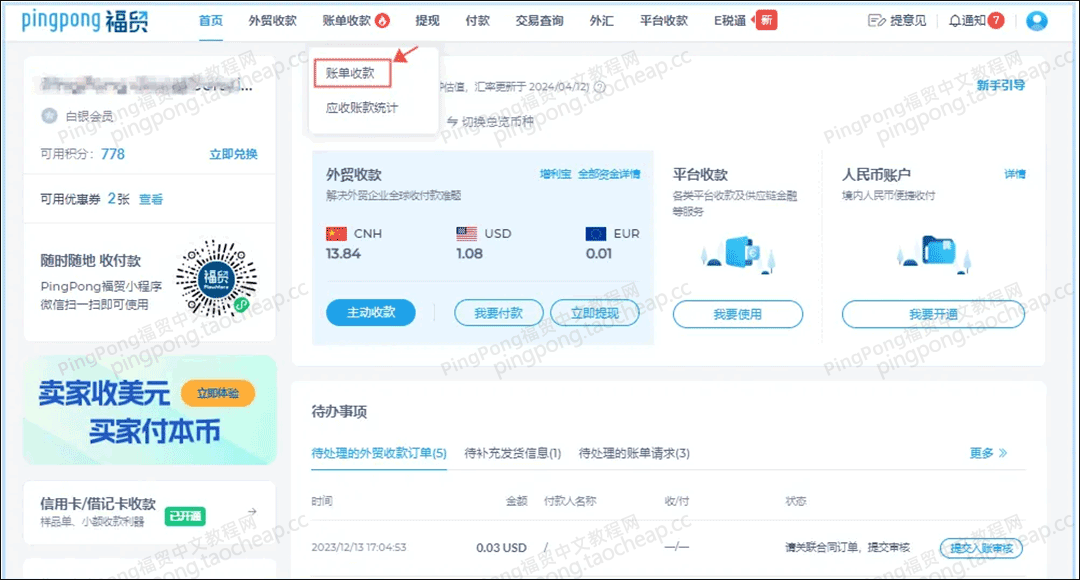
Task: Switch to 待补充发货信息(1) tab
Action: pyautogui.click(x=512, y=453)
